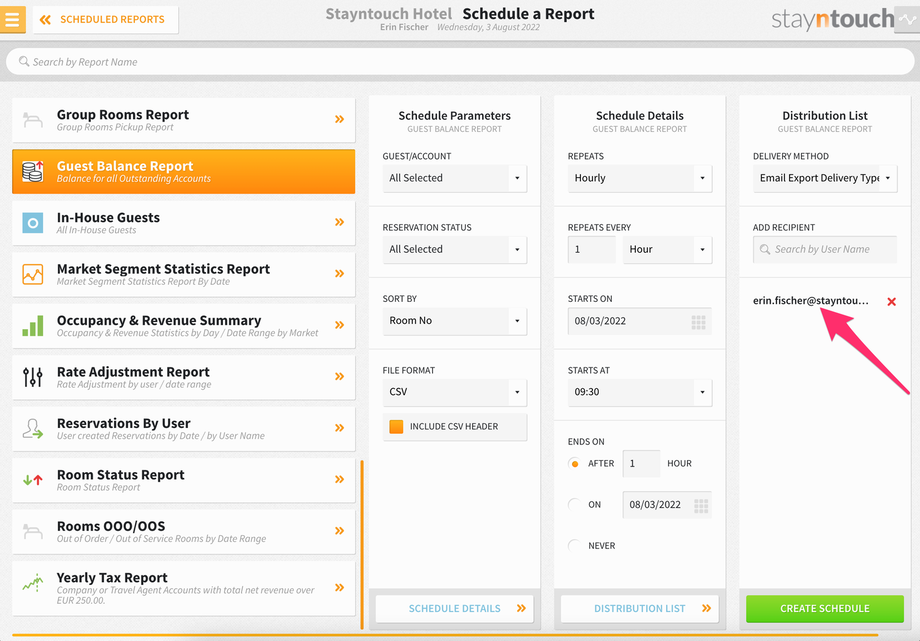Image resolution: width=920 pixels, height=641 pixels.
Task: Click report list orange vertical scrollbar
Action: click(x=362, y=544)
